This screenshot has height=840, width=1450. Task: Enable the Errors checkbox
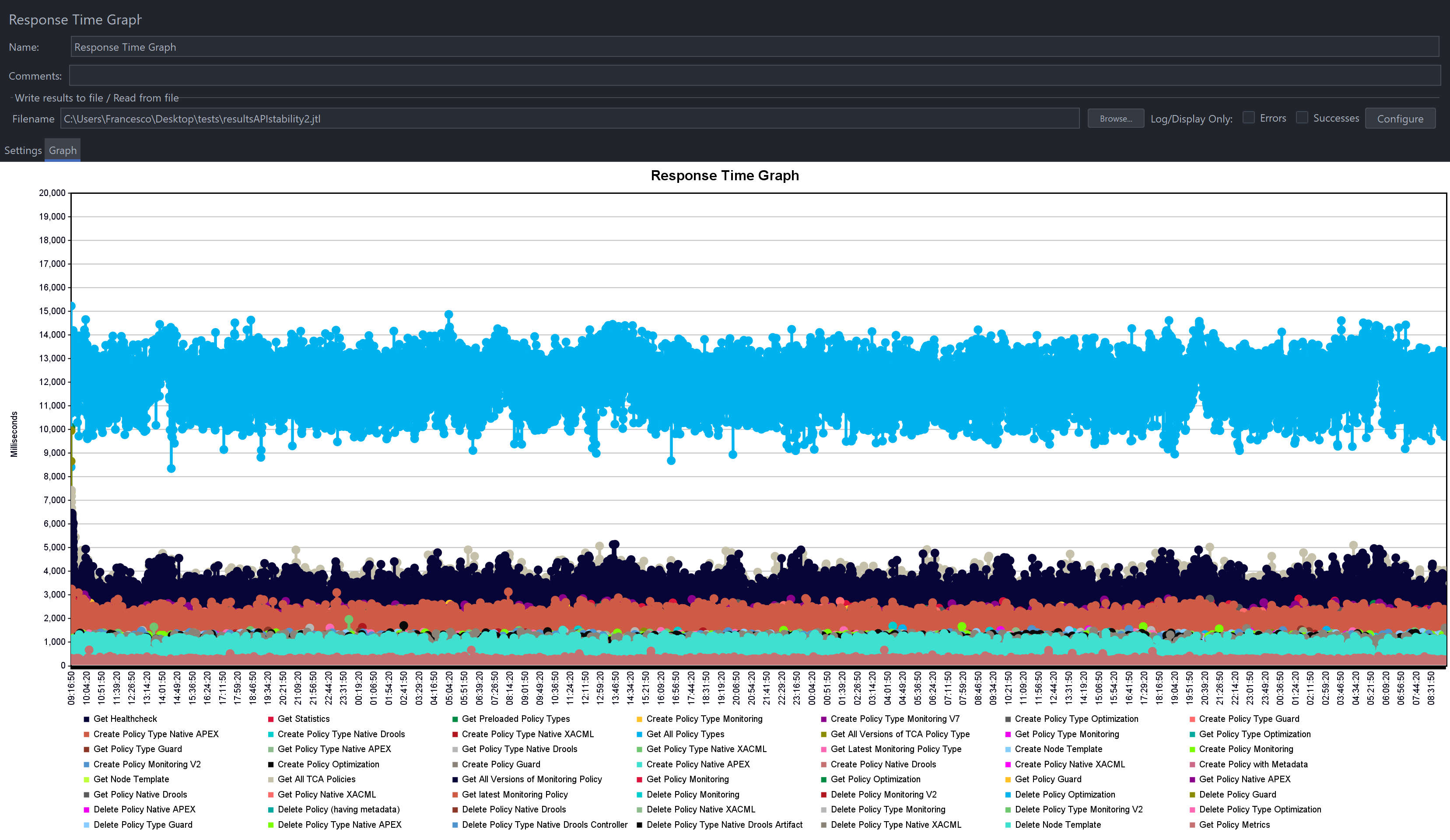pyautogui.click(x=1249, y=117)
